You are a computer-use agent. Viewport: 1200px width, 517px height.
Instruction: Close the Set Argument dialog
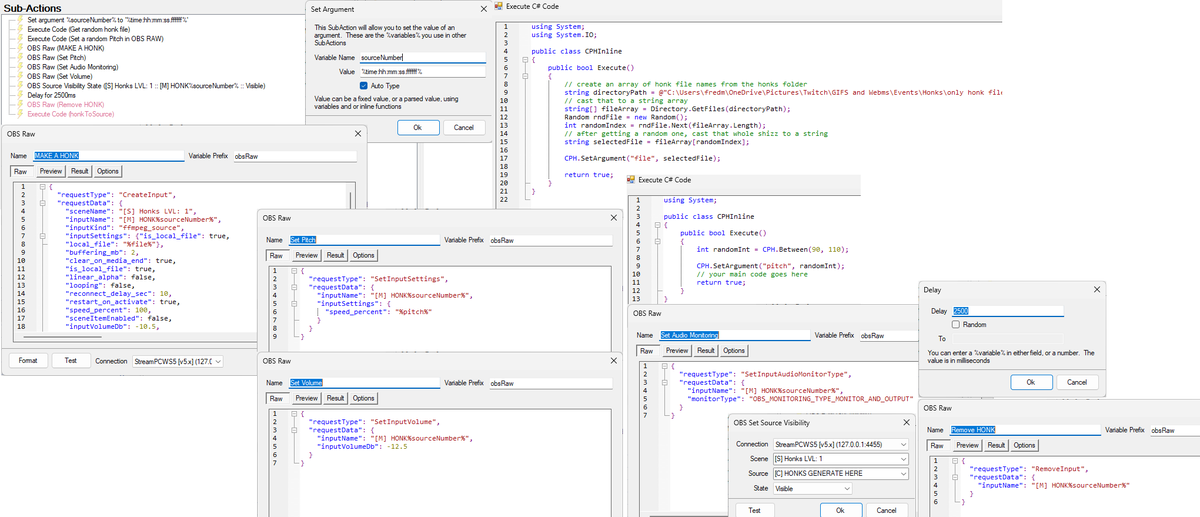click(x=484, y=9)
